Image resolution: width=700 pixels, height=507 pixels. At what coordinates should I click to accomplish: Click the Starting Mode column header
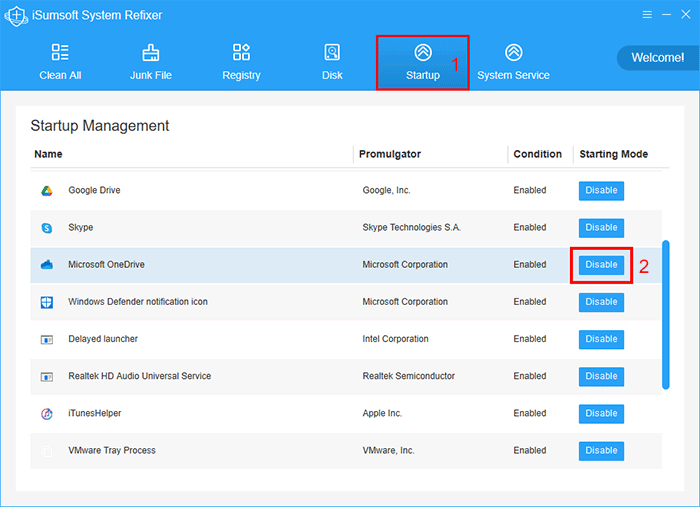pyautogui.click(x=613, y=154)
